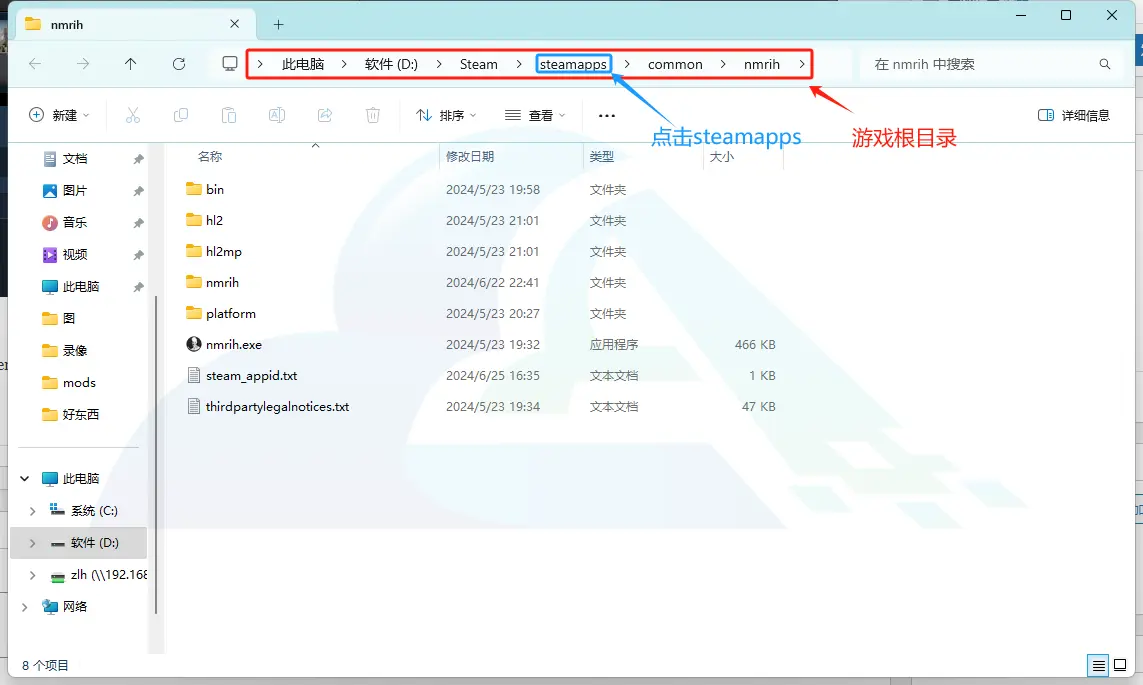Open pinned 此电脑 in quick access
The width and height of the screenshot is (1143, 685).
[80, 287]
